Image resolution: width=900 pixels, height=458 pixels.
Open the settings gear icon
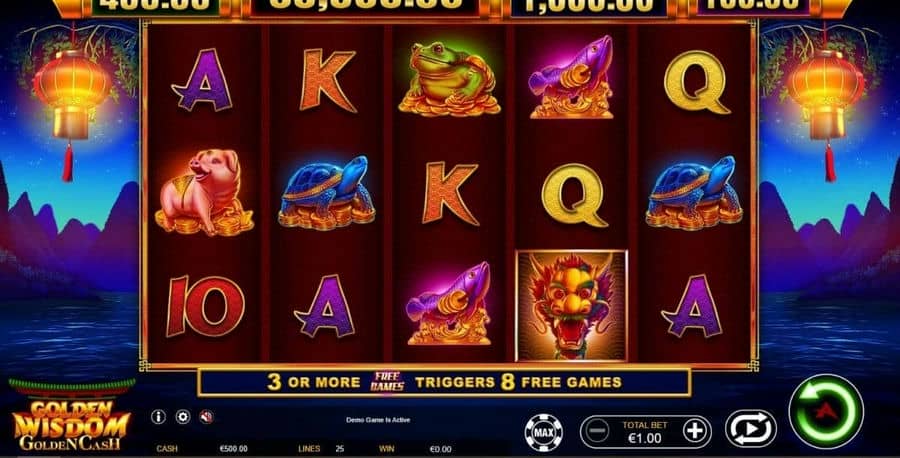coord(183,417)
